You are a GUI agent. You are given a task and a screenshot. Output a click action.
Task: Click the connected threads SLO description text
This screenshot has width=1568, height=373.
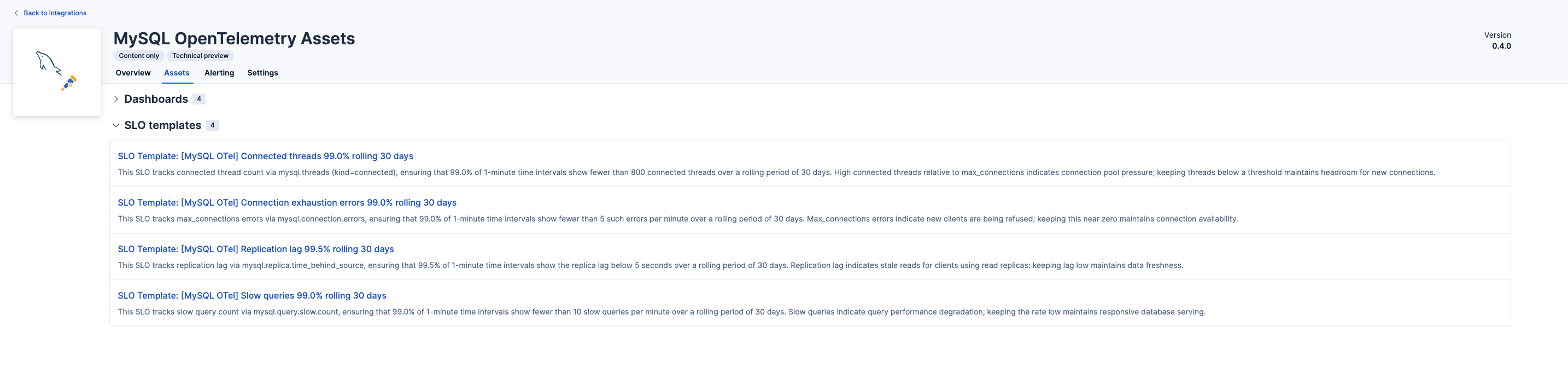pyautogui.click(x=776, y=173)
